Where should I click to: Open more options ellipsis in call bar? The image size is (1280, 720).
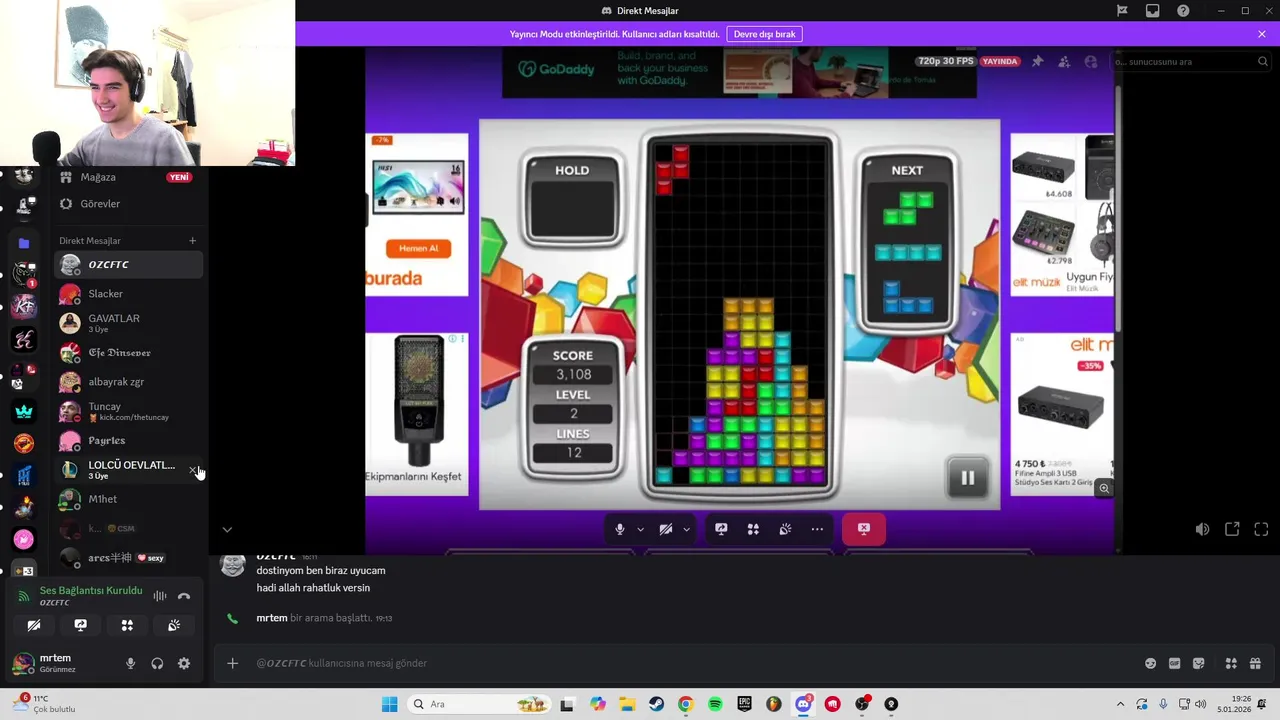pos(817,529)
